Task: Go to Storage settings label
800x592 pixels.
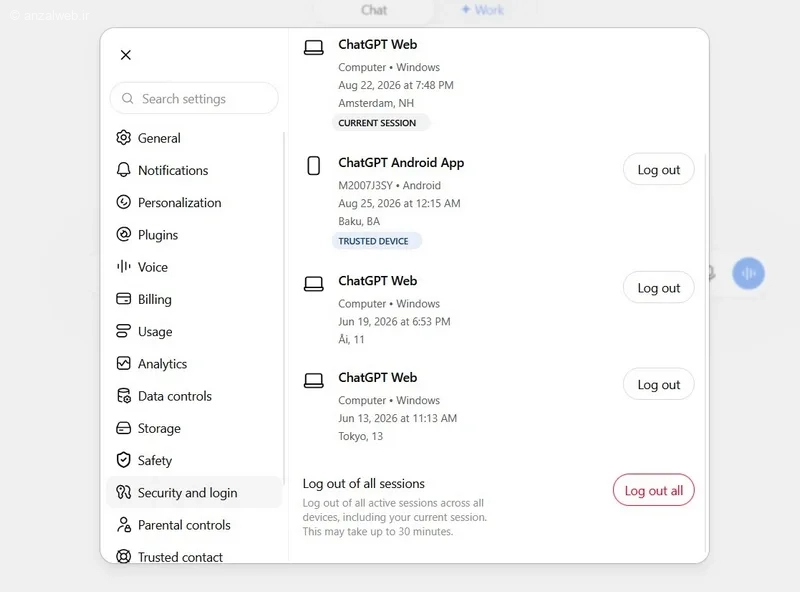Action: (x=159, y=428)
